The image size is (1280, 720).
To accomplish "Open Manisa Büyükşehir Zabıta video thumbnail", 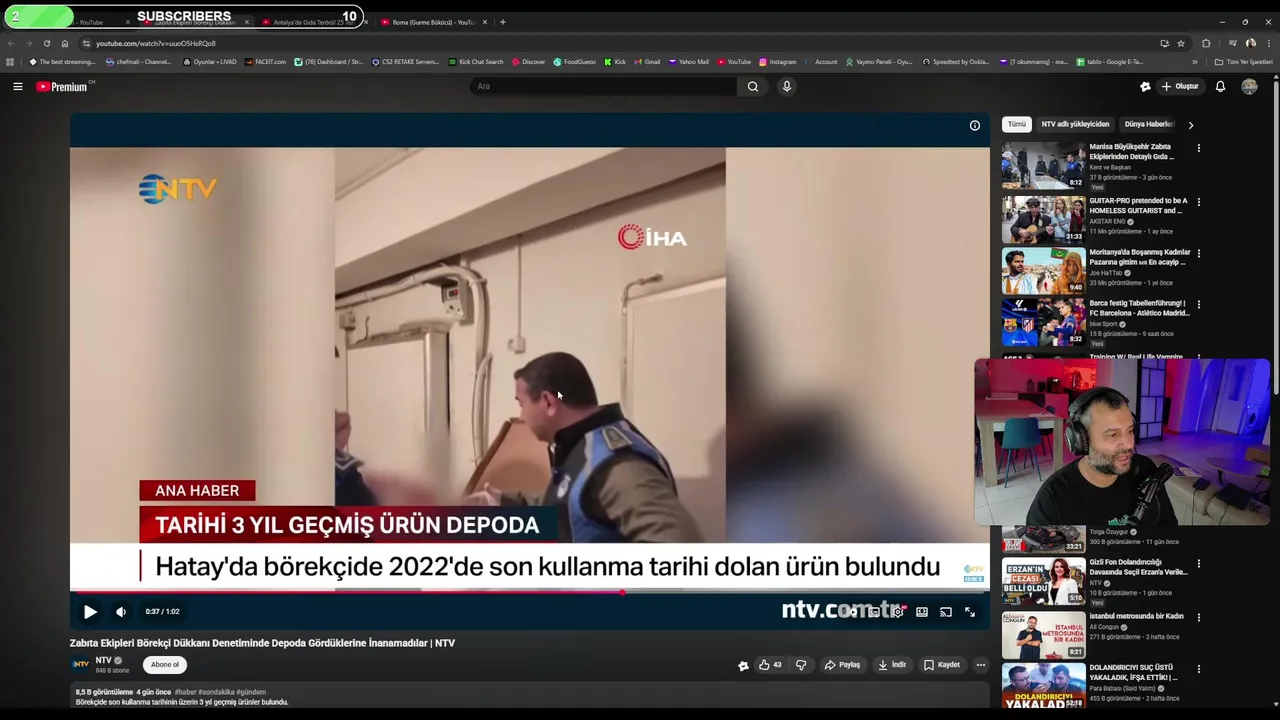I will 1043,166.
